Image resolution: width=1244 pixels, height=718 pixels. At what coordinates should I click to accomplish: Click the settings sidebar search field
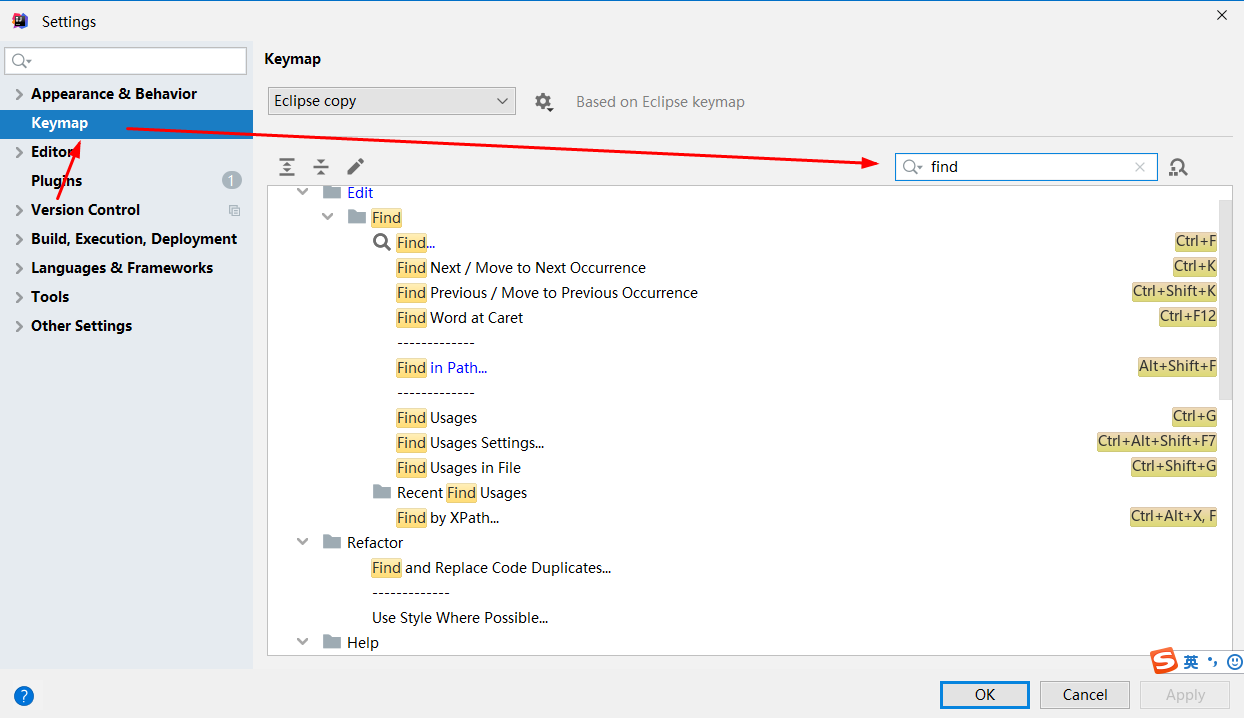tap(126, 61)
